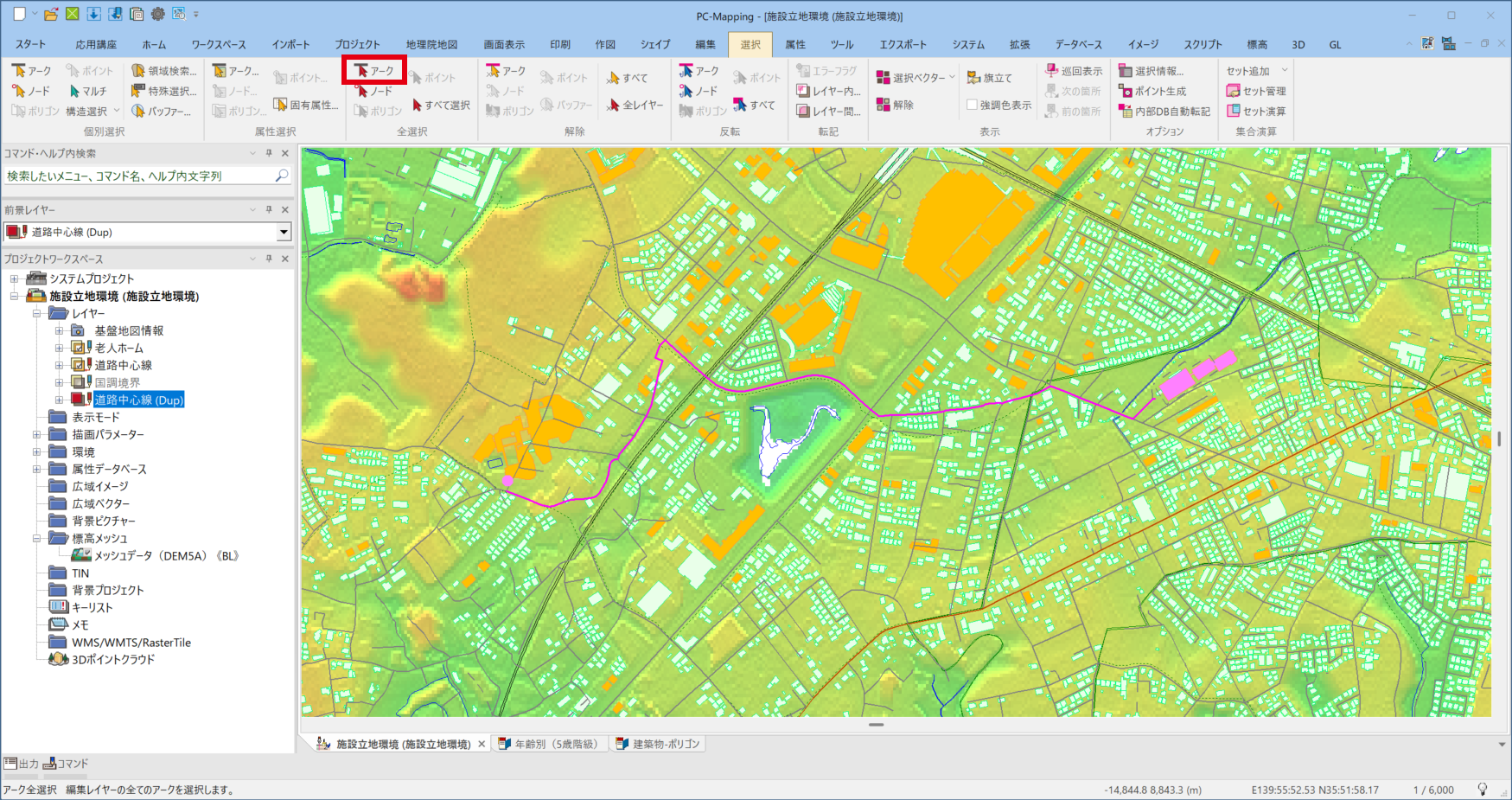Screen dimensions: 1512x800
Task: Select the マルチ selection tool
Action: (x=87, y=91)
